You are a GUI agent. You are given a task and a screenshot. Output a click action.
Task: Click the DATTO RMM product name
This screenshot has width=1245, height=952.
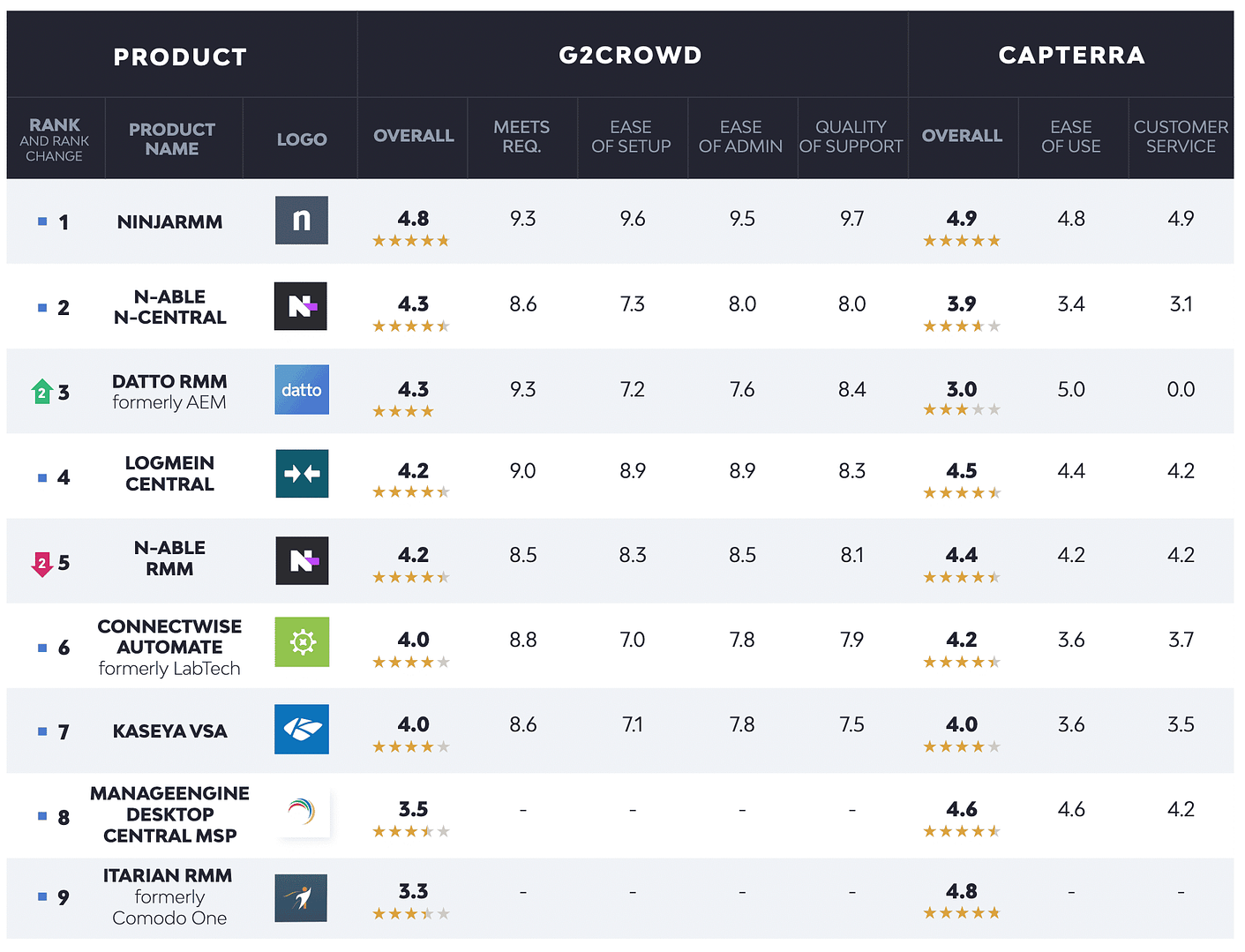point(169,381)
